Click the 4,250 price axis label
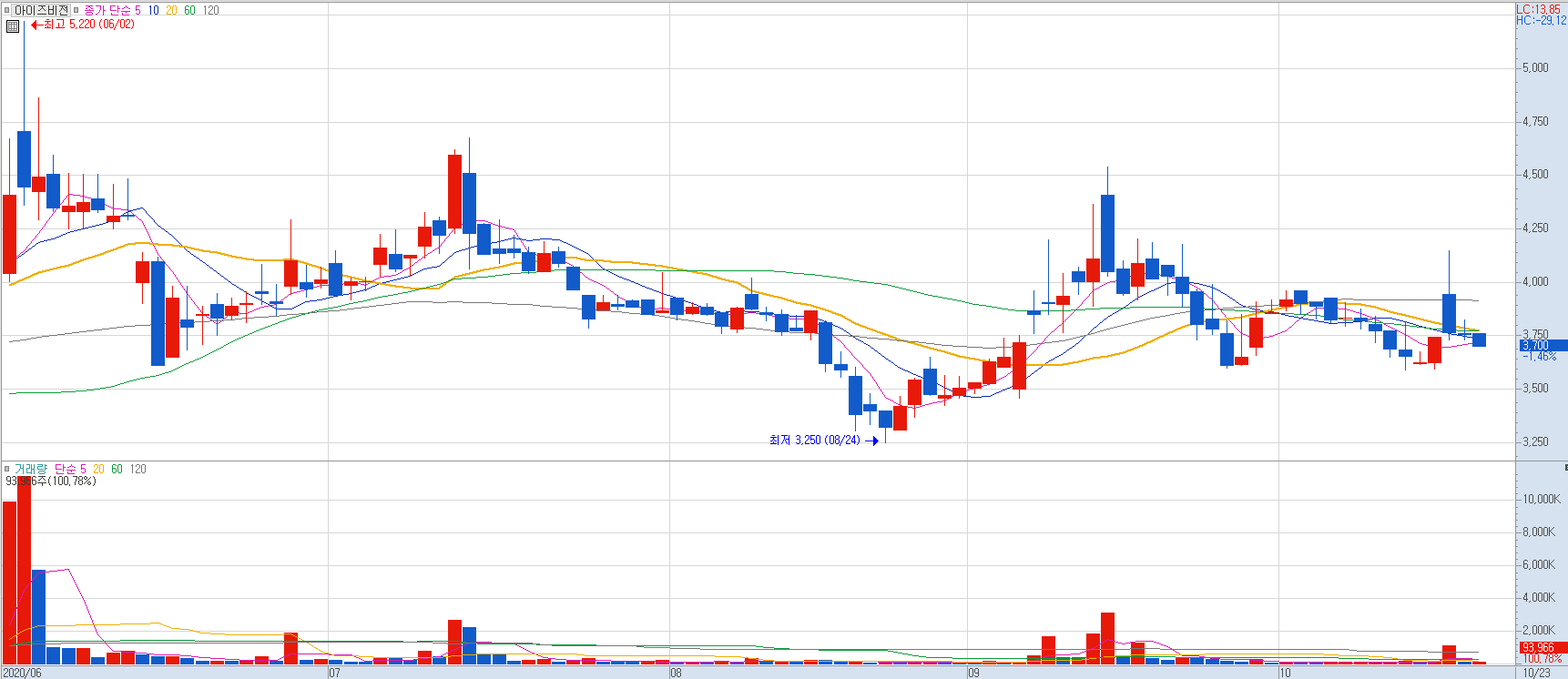The image size is (1568, 679). click(1535, 228)
